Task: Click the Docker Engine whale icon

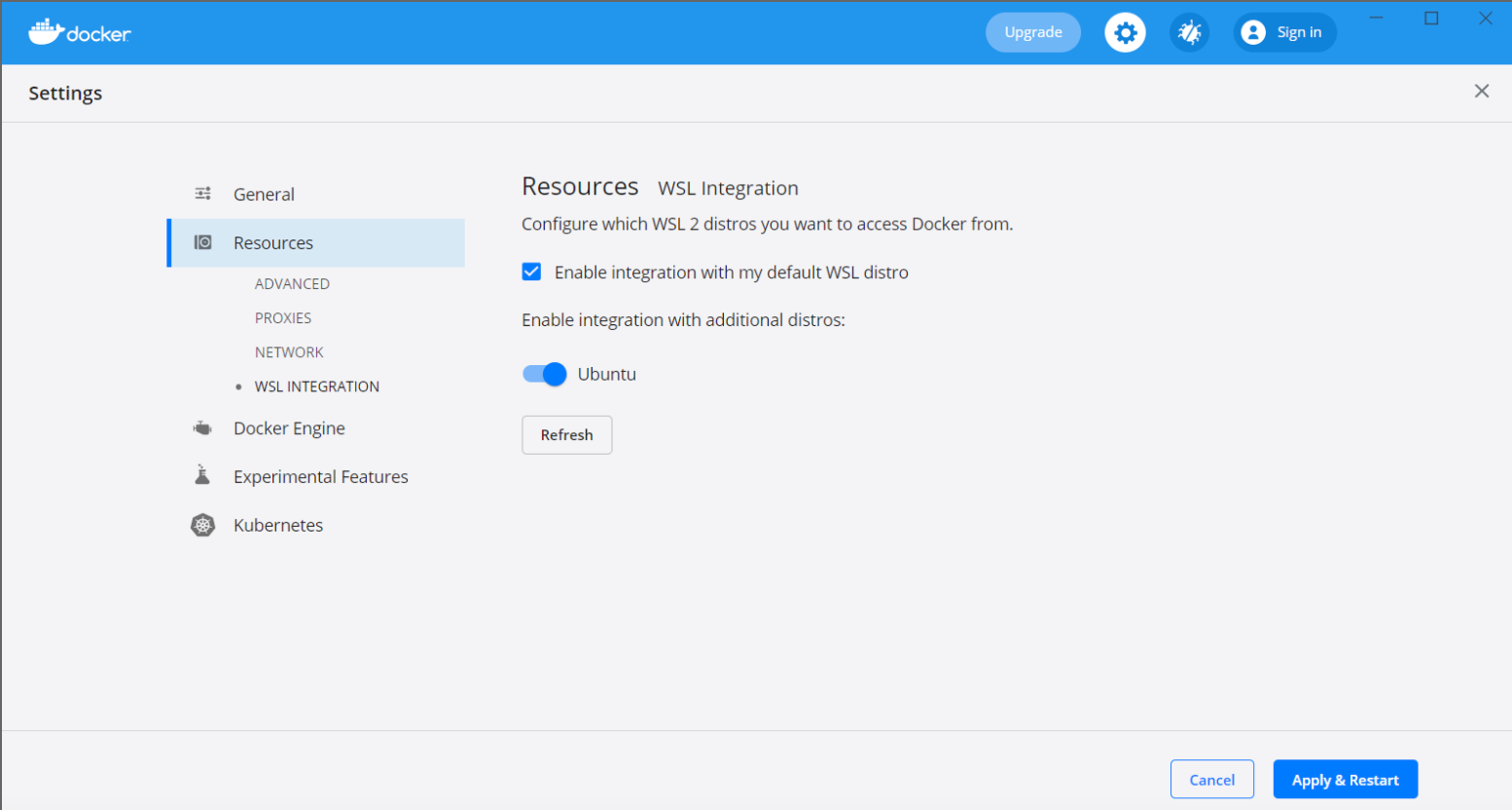Action: click(x=202, y=428)
